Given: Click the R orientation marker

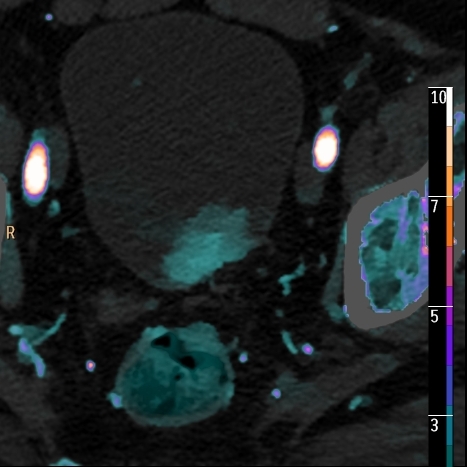Looking at the screenshot, I should (x=11, y=233).
